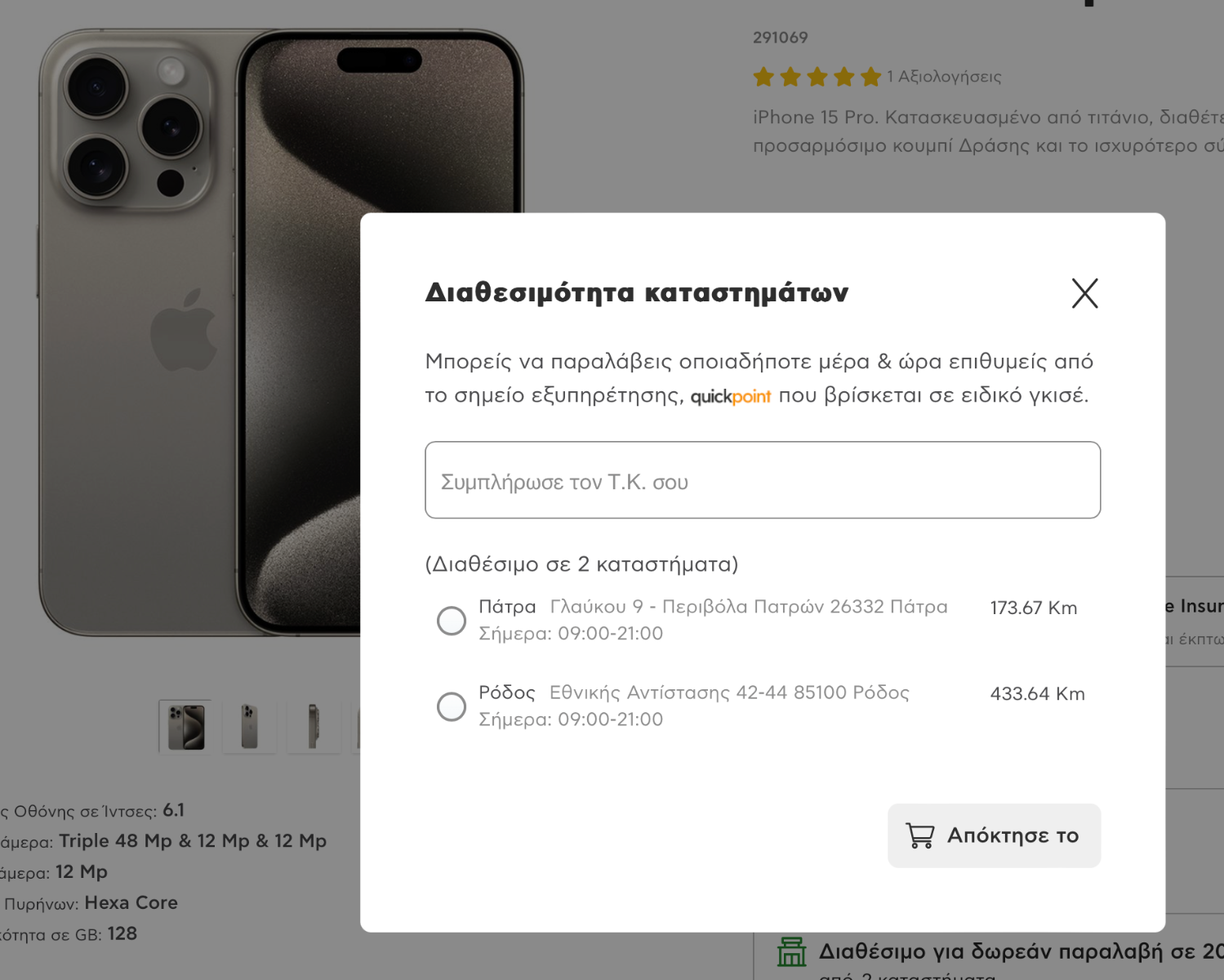Close the store availability dialog

[1084, 293]
